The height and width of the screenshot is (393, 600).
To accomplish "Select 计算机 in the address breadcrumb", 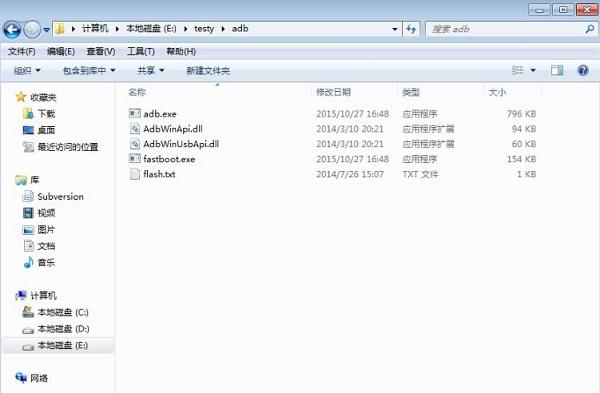I will tap(95, 29).
